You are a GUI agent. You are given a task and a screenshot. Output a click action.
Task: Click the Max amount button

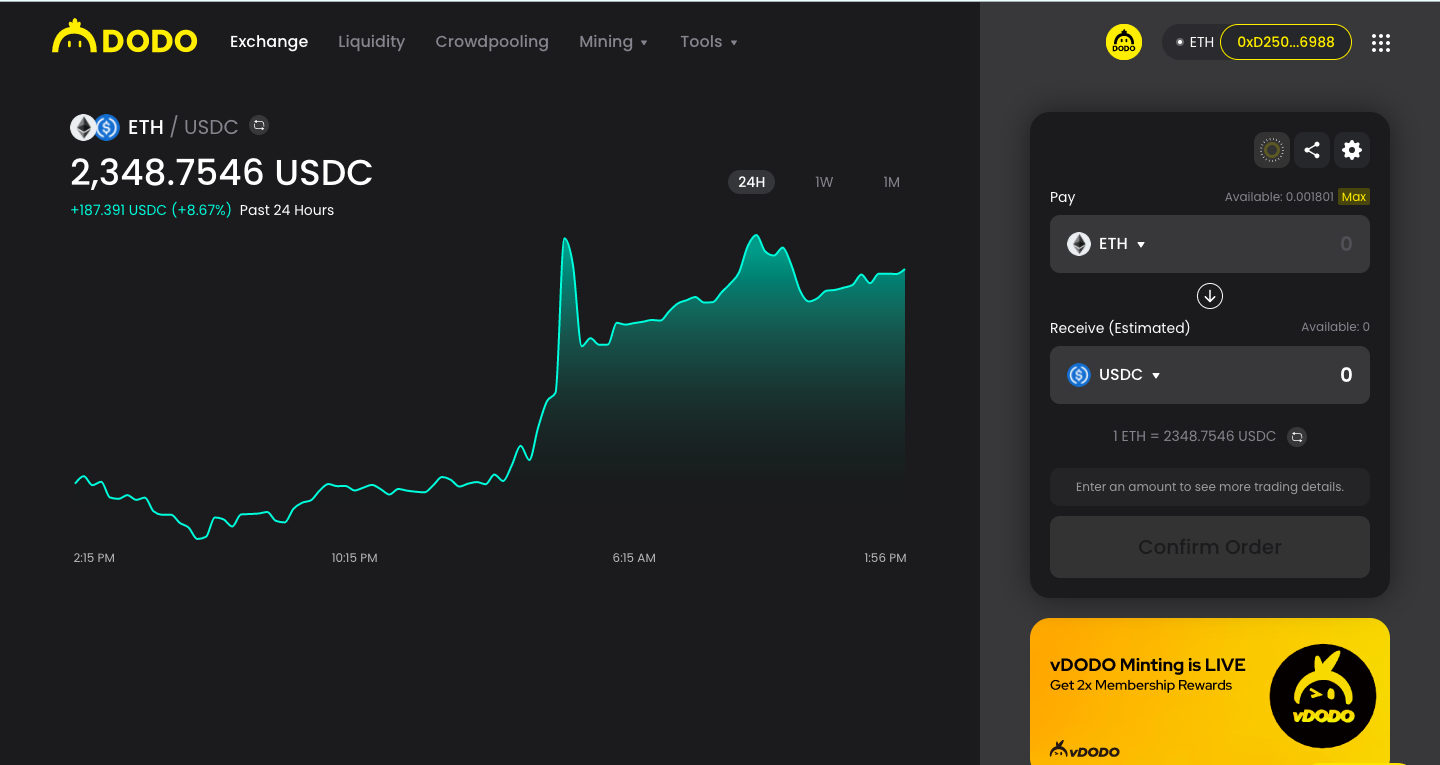[1354, 197]
